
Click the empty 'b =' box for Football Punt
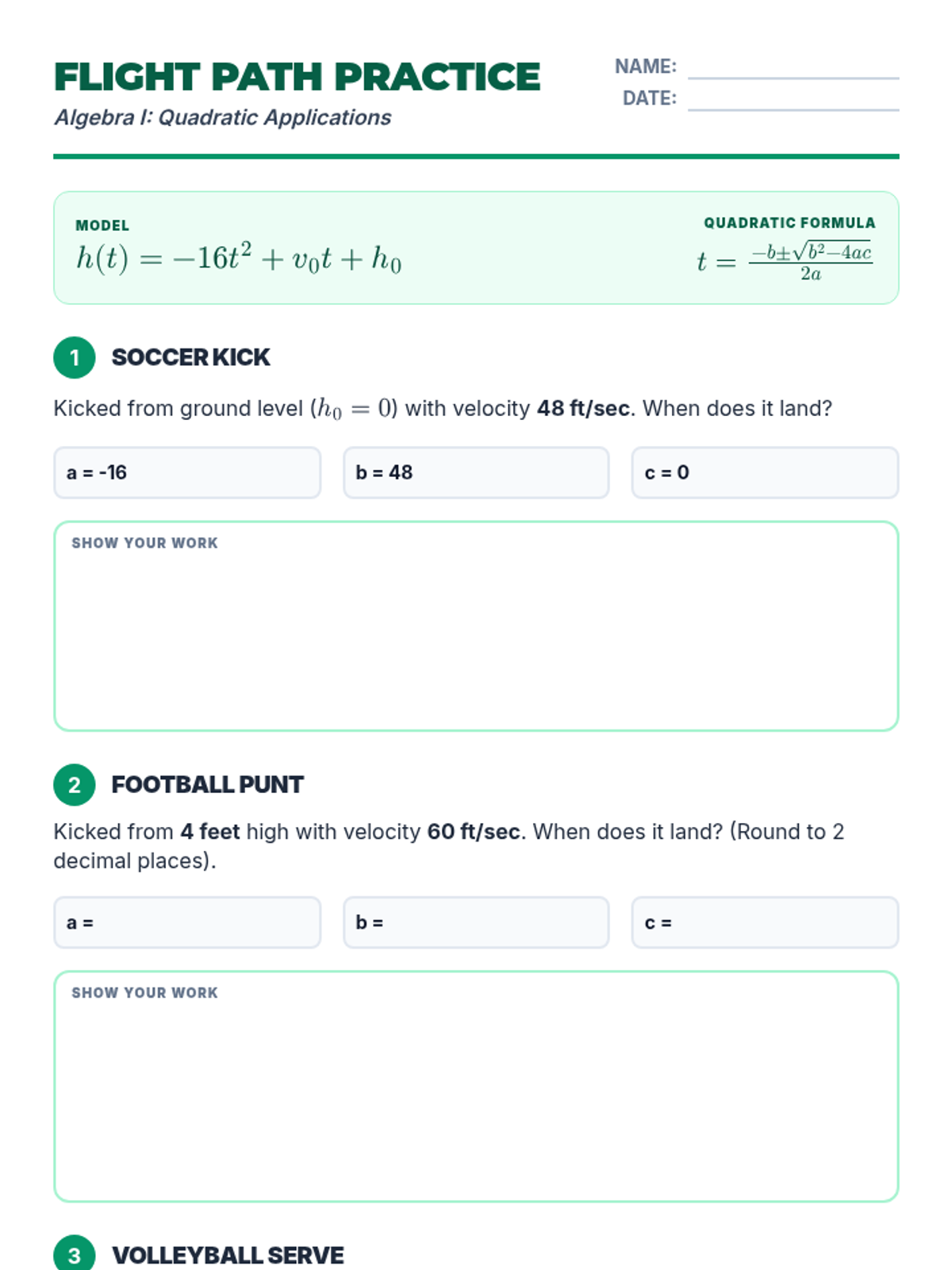tap(476, 922)
